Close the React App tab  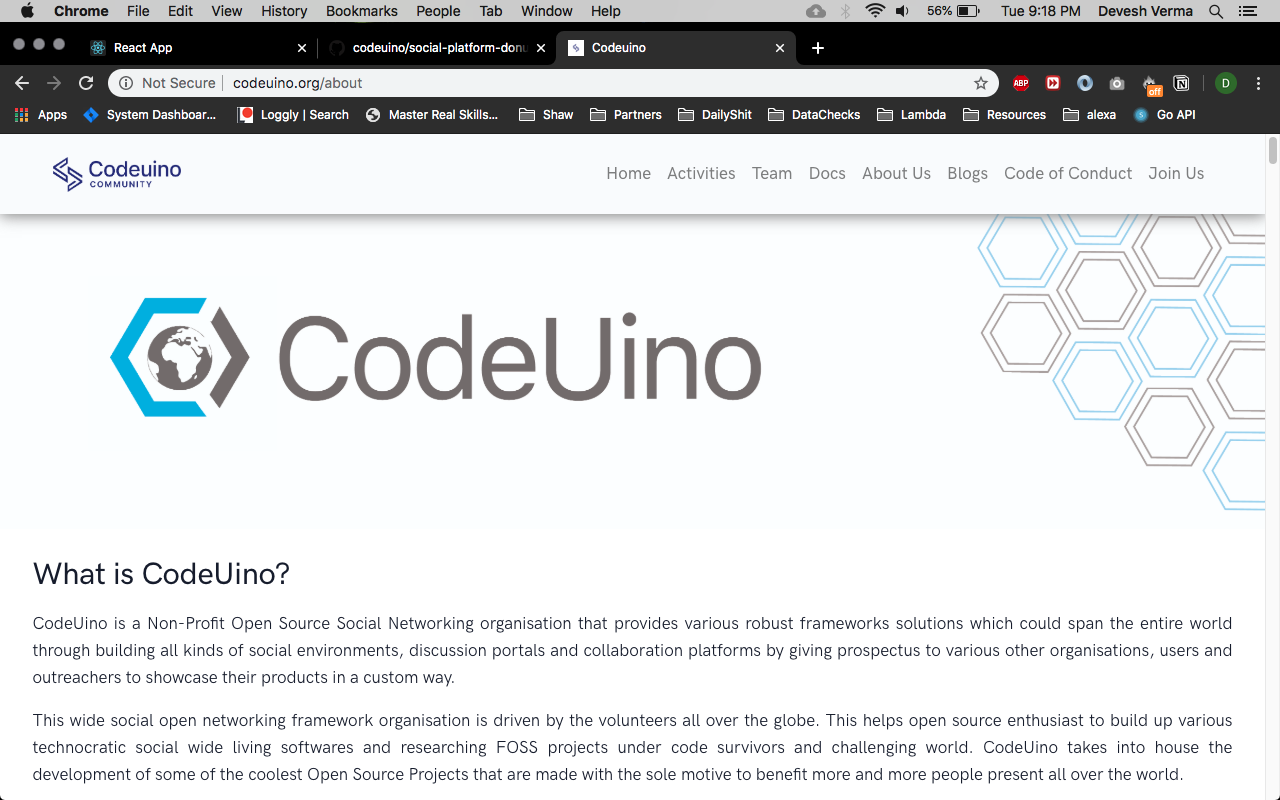coord(302,48)
